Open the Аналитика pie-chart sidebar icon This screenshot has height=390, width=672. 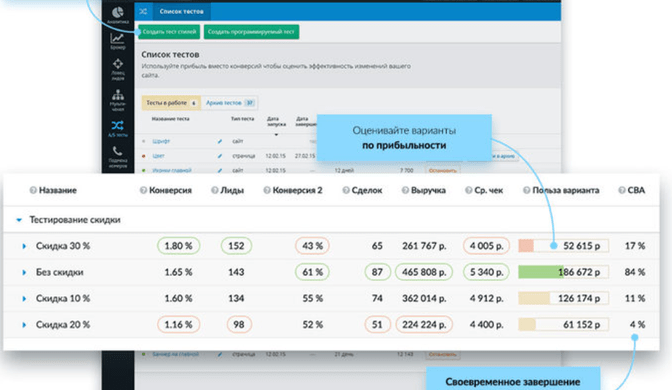pos(118,13)
